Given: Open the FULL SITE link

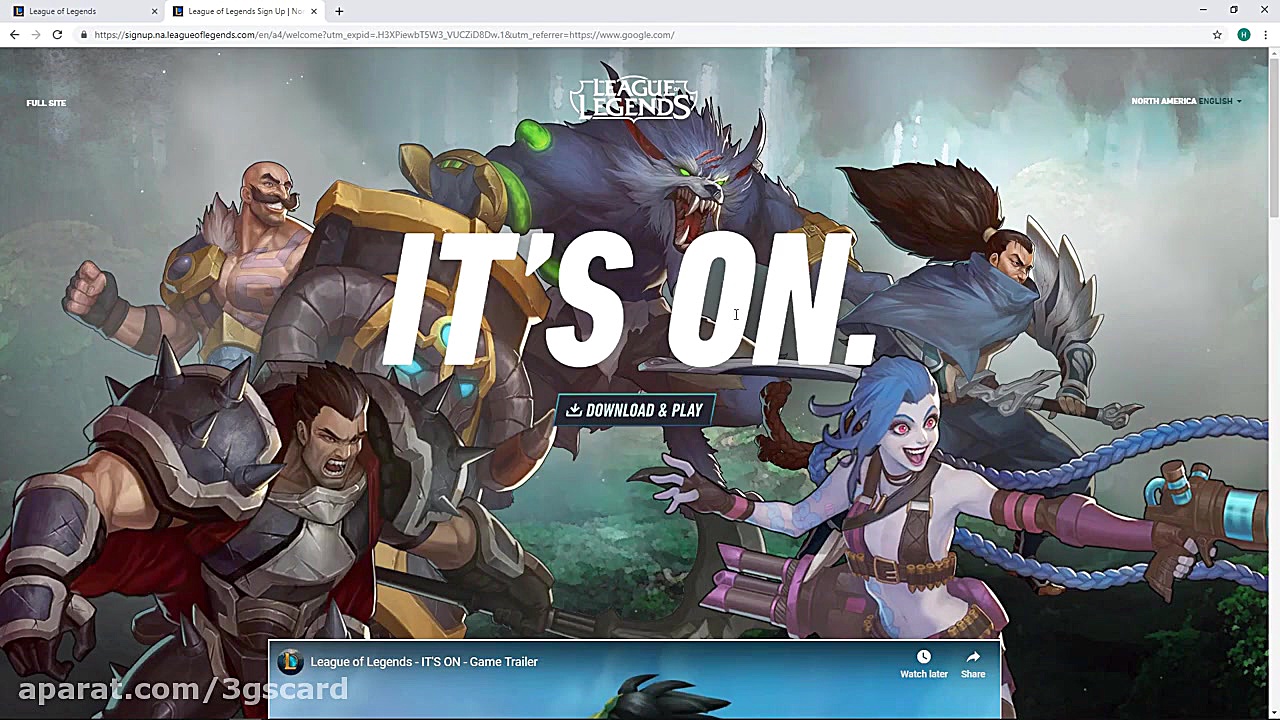Looking at the screenshot, I should coord(46,103).
